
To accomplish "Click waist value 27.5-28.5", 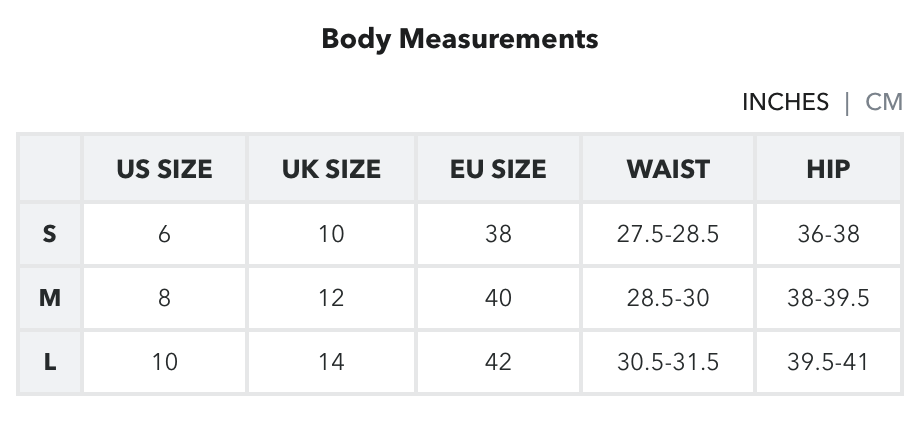I will pos(668,234).
